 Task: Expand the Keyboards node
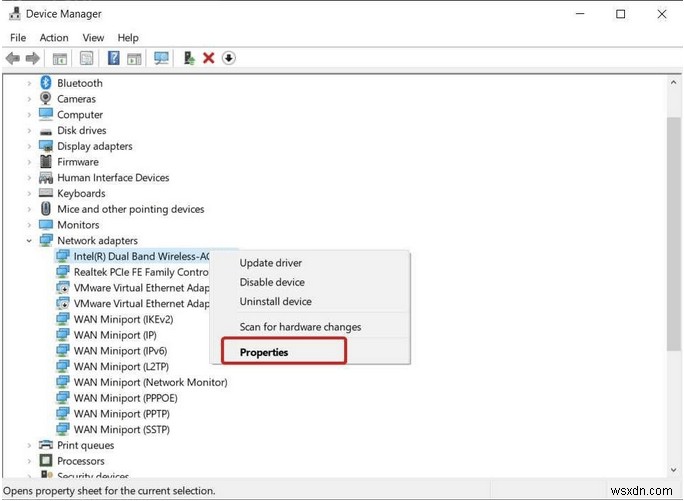(x=29, y=193)
